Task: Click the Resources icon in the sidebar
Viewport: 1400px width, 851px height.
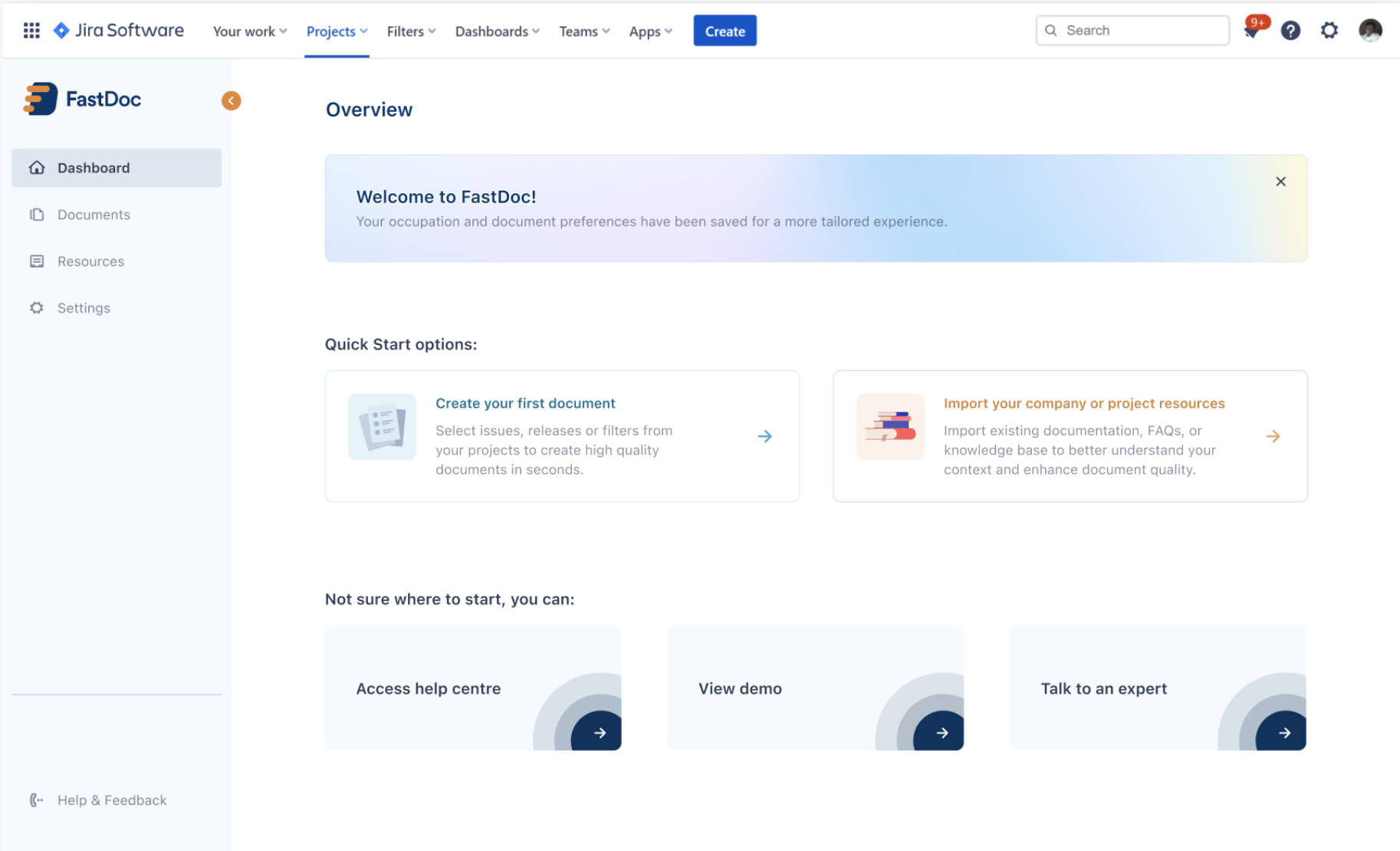Action: tap(37, 261)
